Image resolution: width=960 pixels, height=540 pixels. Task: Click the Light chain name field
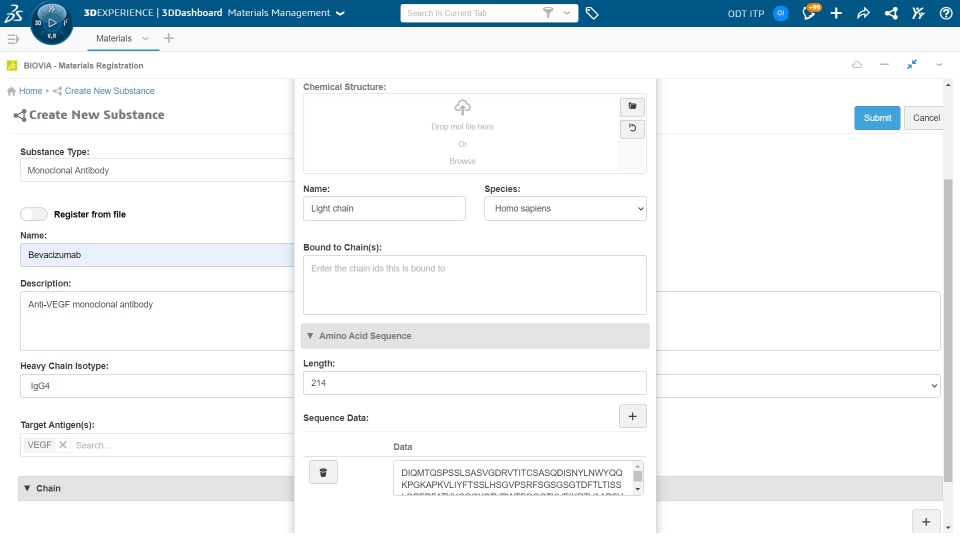384,208
